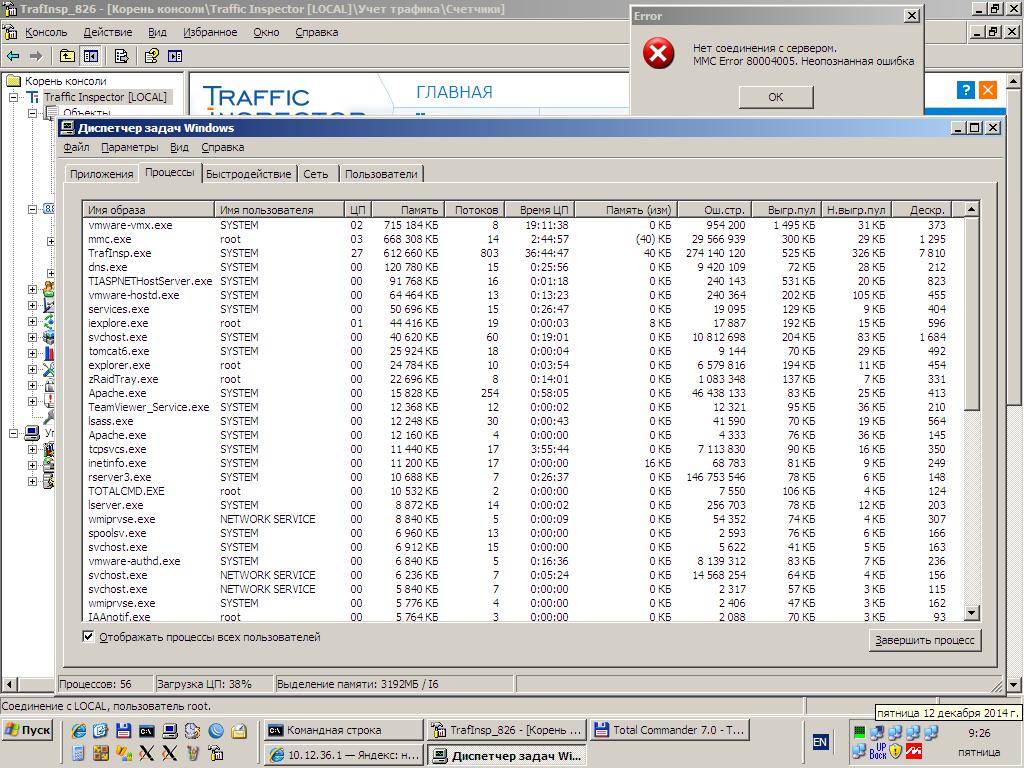
Task: Click the red tray icon beside the clock
Action: pos(914,752)
